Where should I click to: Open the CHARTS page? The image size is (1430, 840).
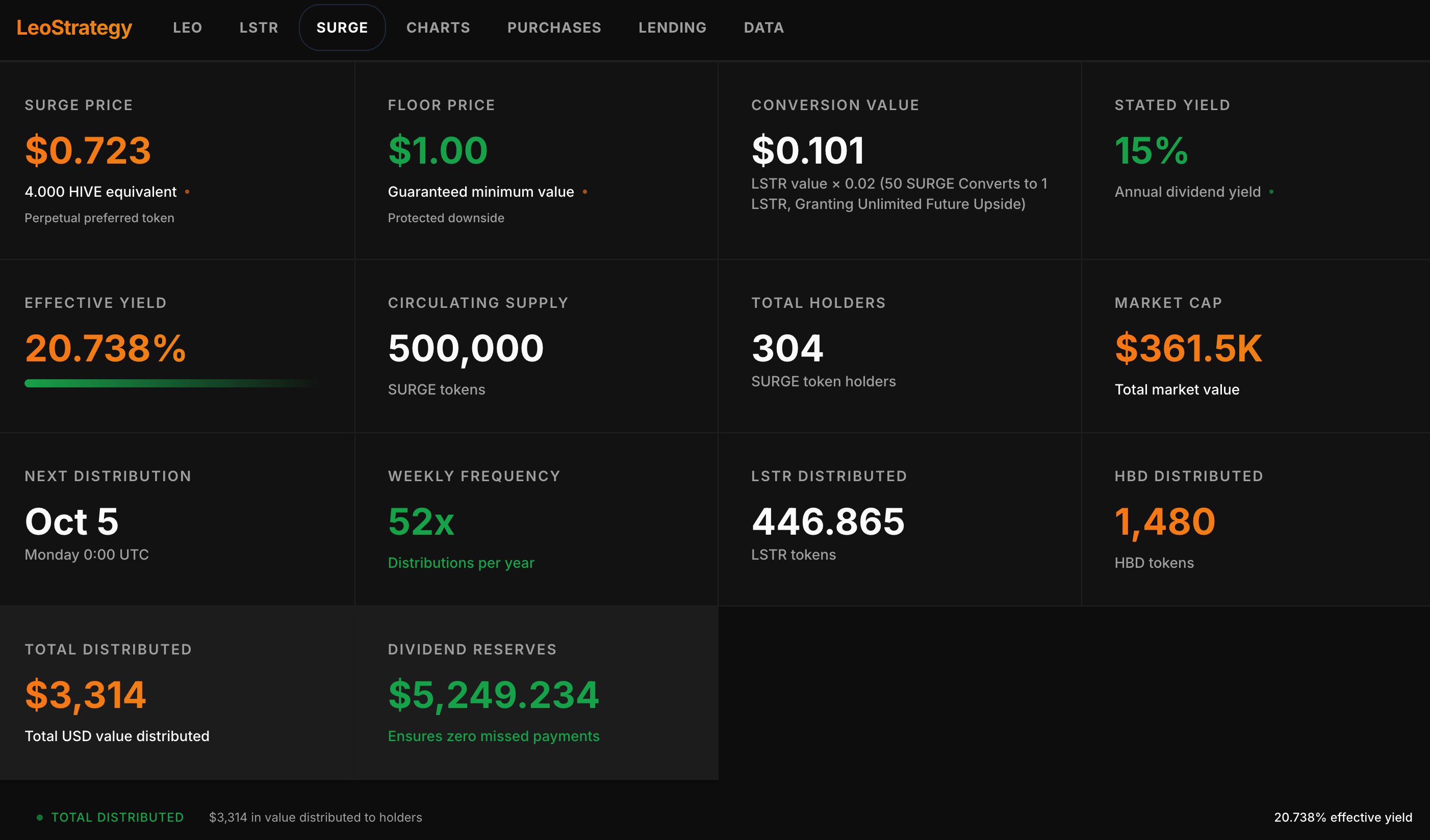point(438,27)
